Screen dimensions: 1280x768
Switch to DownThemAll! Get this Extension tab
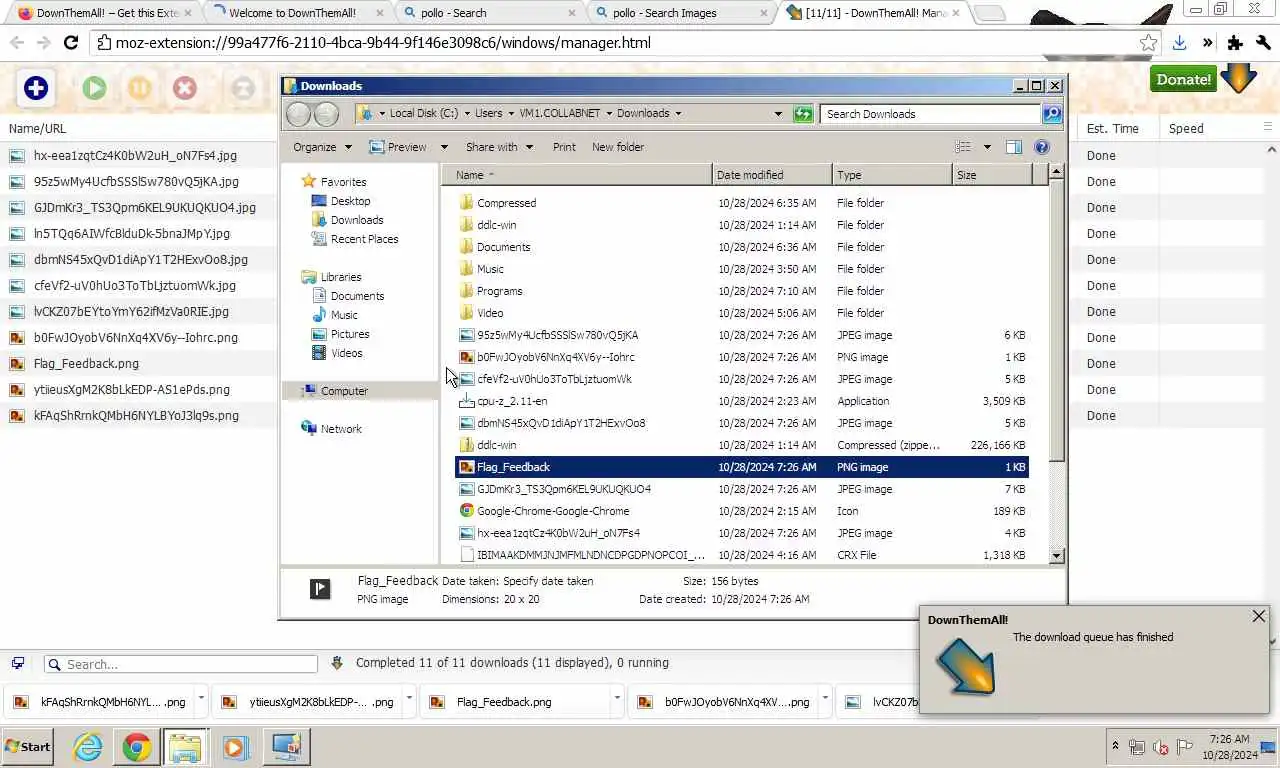pos(104,13)
